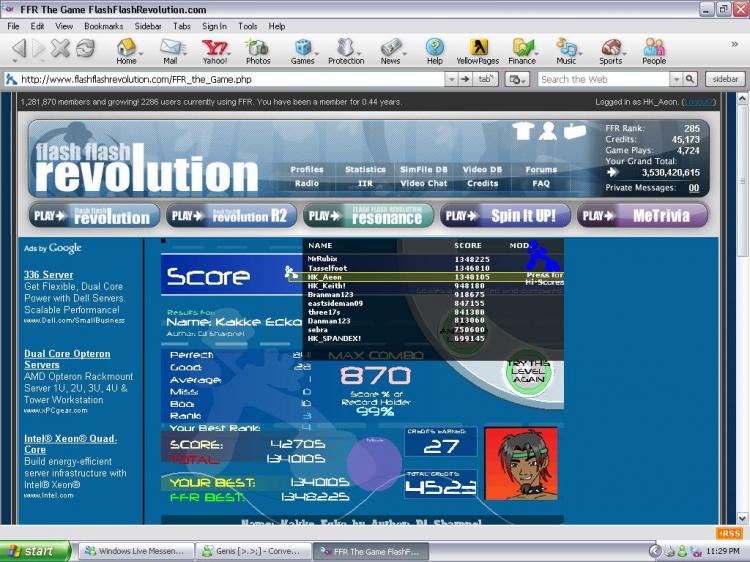This screenshot has height=562, width=750.
Task: Click the Go arrow next to address bar
Action: point(464,79)
